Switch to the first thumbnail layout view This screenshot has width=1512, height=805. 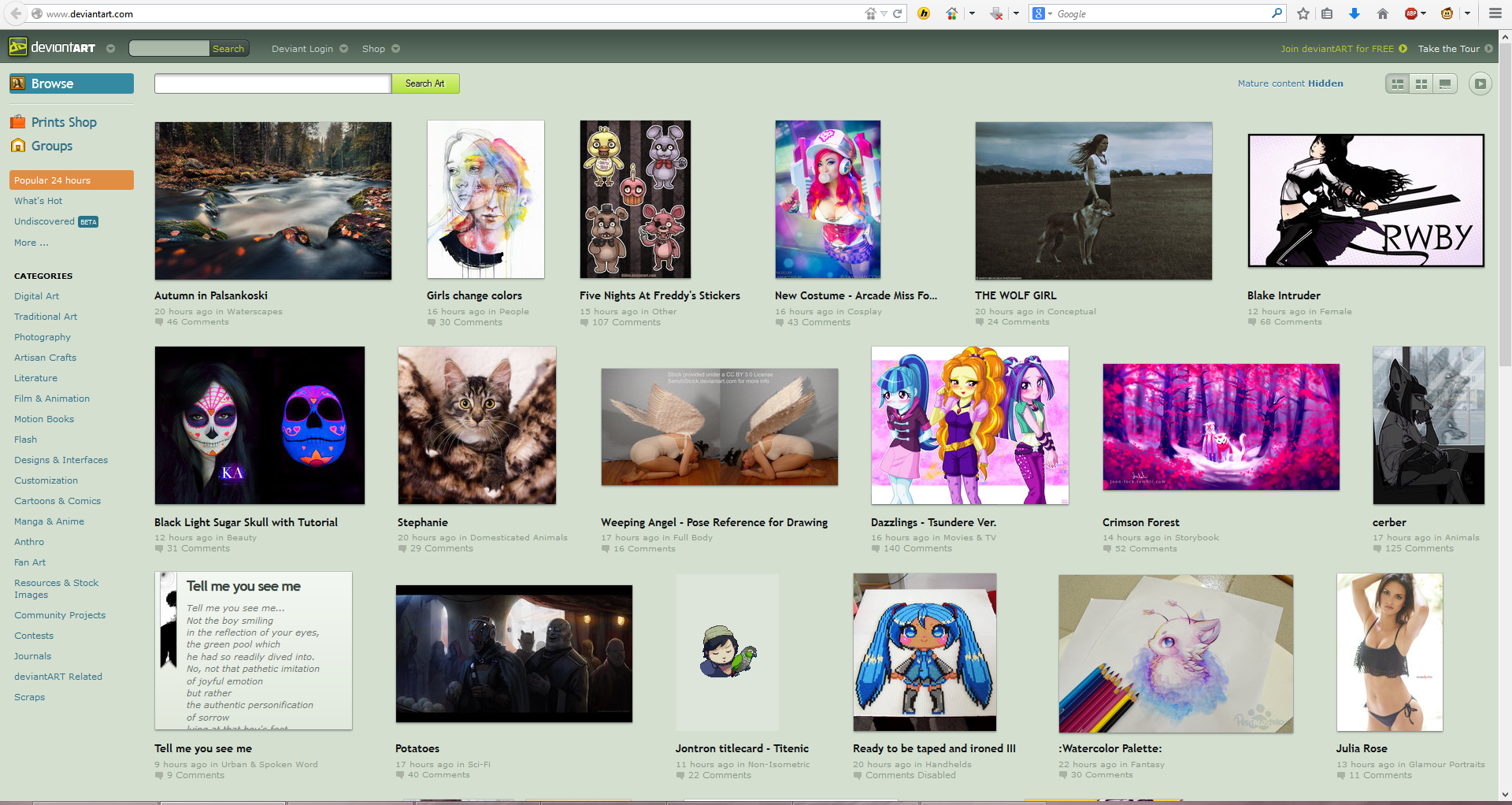coord(1398,83)
